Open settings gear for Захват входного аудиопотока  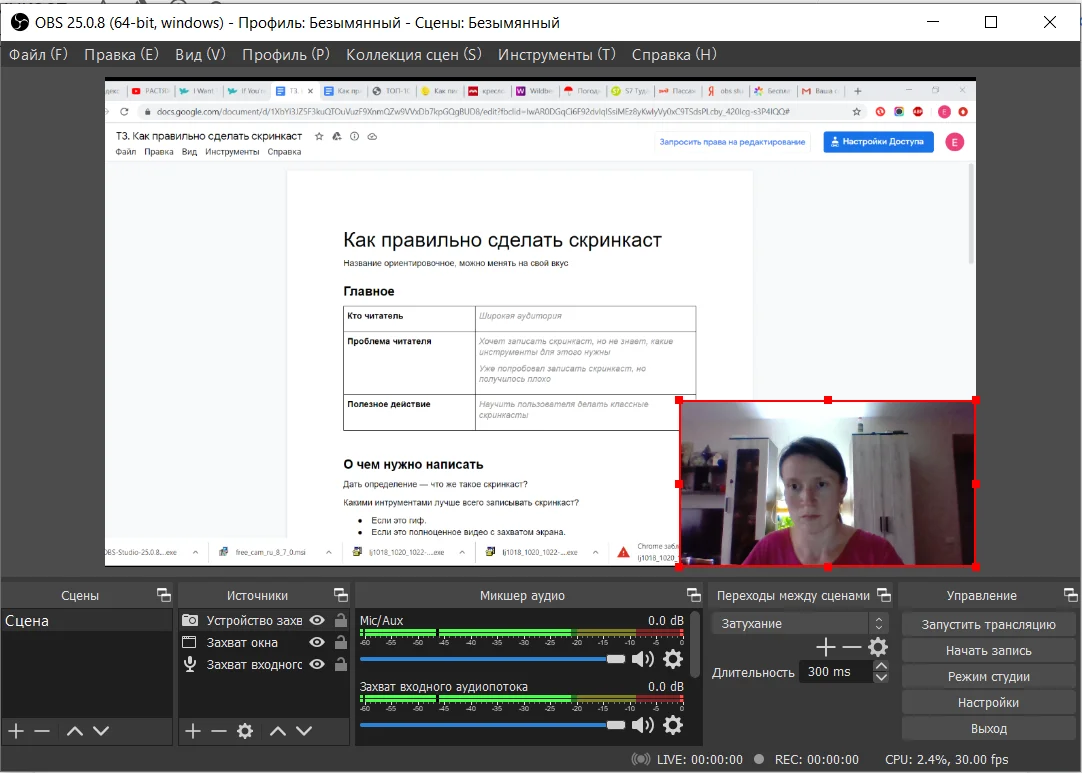(673, 725)
